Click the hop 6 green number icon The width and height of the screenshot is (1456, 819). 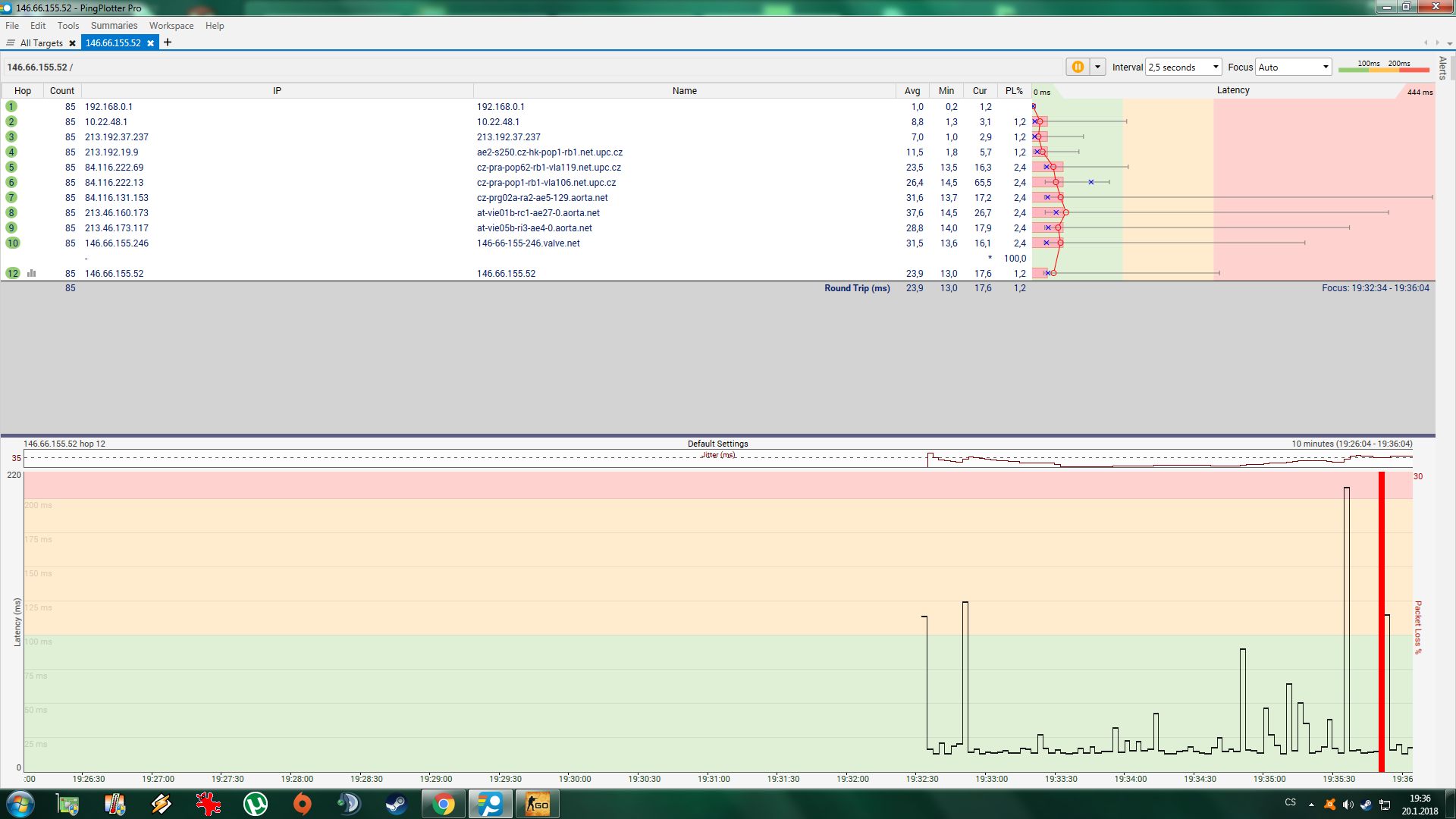point(11,182)
